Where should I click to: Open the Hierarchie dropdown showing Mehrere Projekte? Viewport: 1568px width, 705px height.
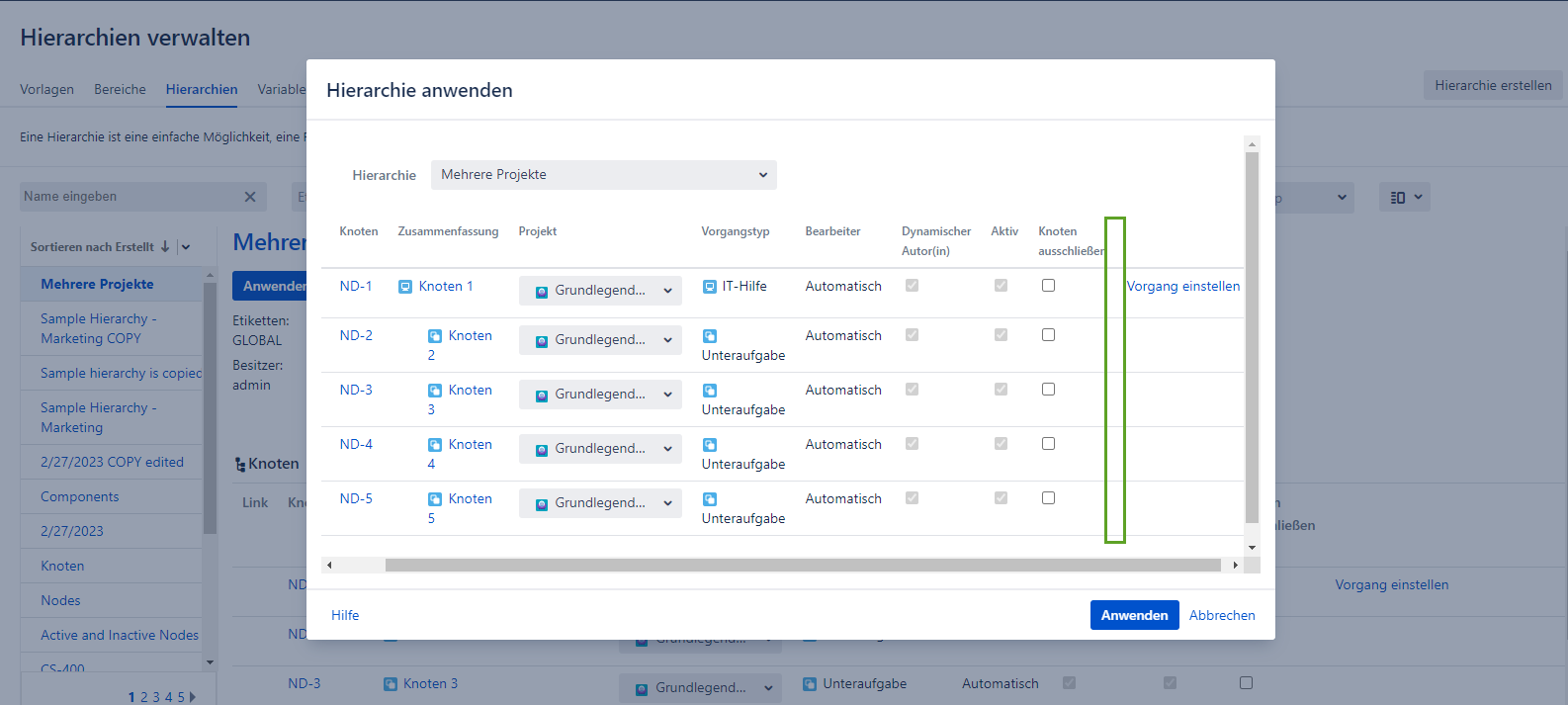pos(603,175)
